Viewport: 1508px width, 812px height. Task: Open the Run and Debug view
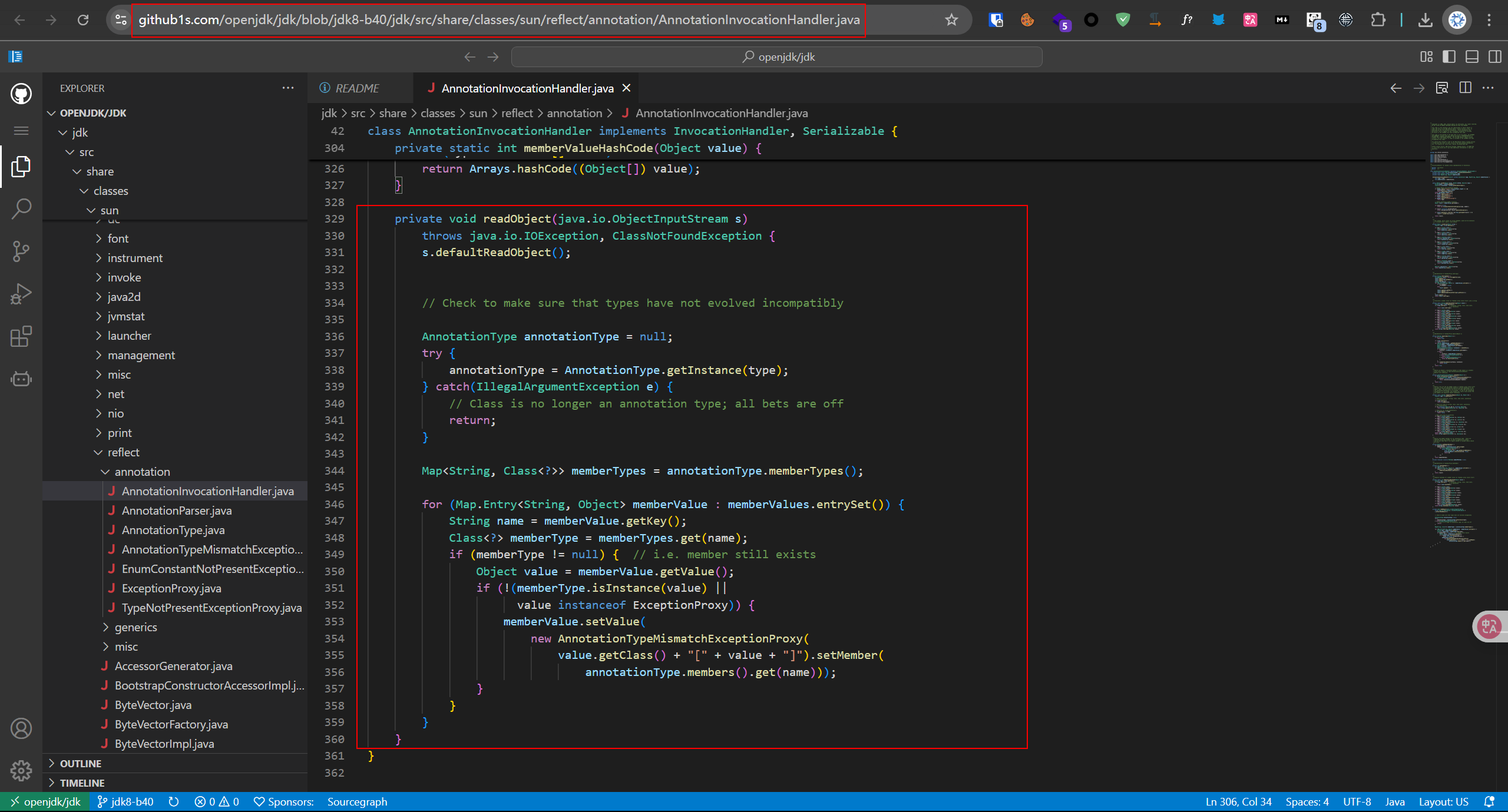21,294
